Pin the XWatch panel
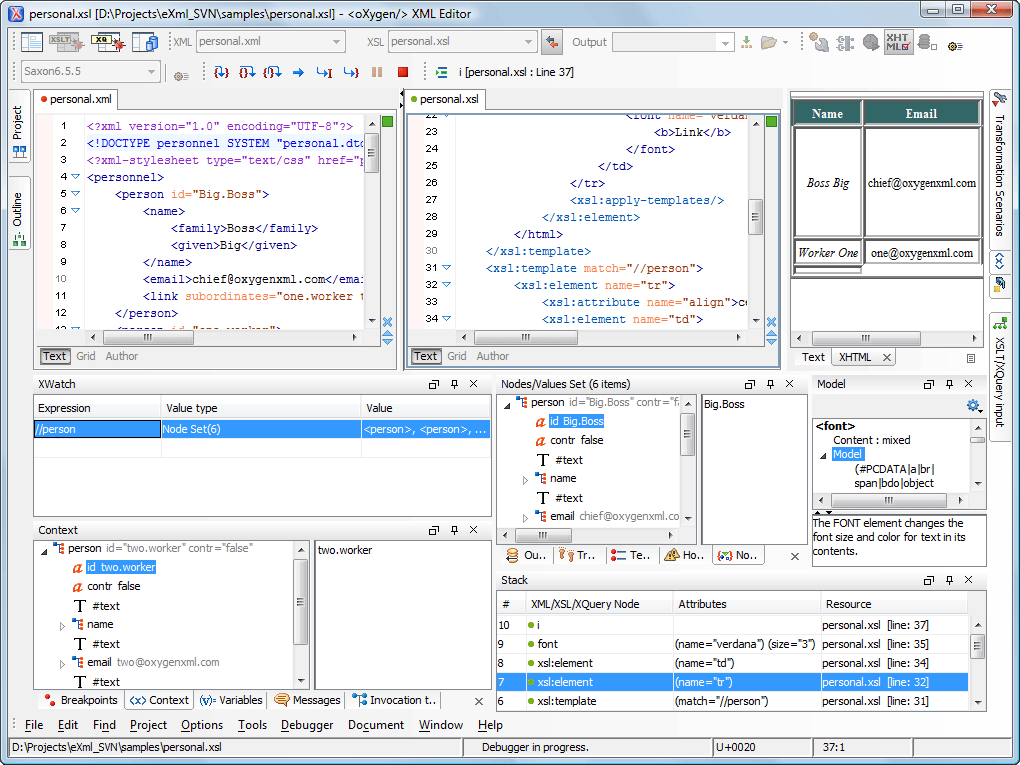The image size is (1020, 765). (x=454, y=384)
